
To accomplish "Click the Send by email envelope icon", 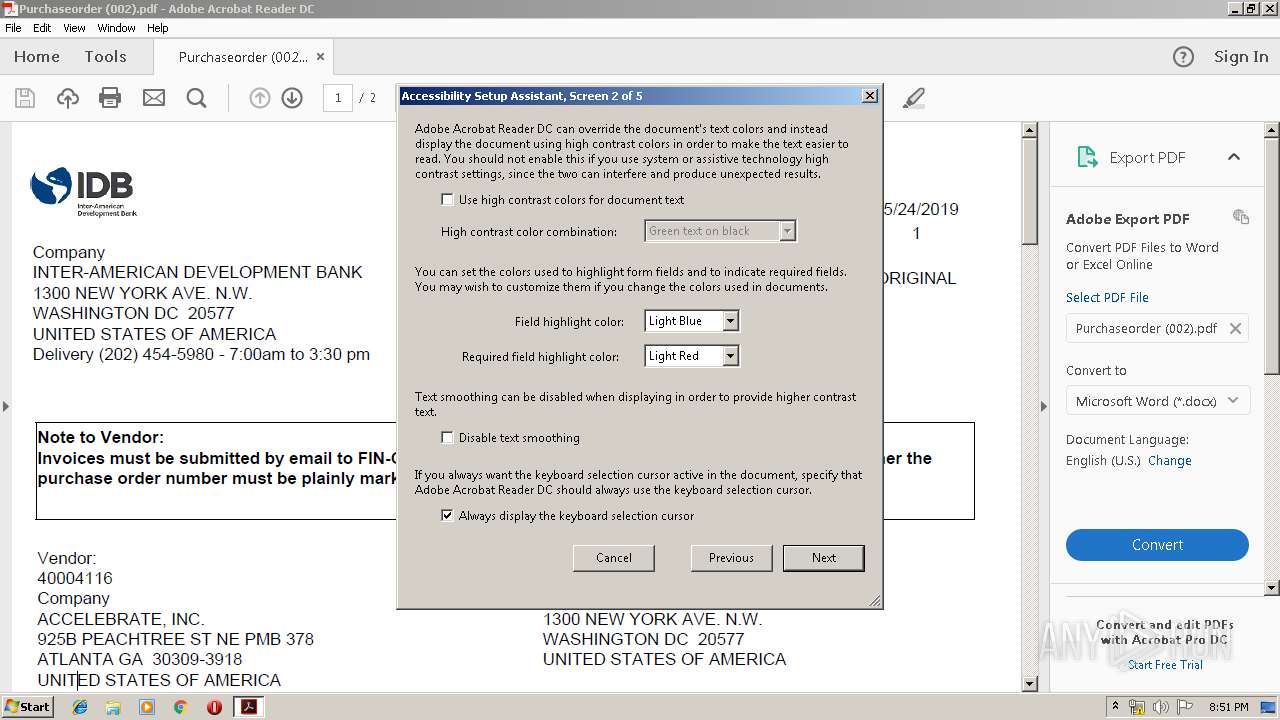I will click(x=154, y=98).
